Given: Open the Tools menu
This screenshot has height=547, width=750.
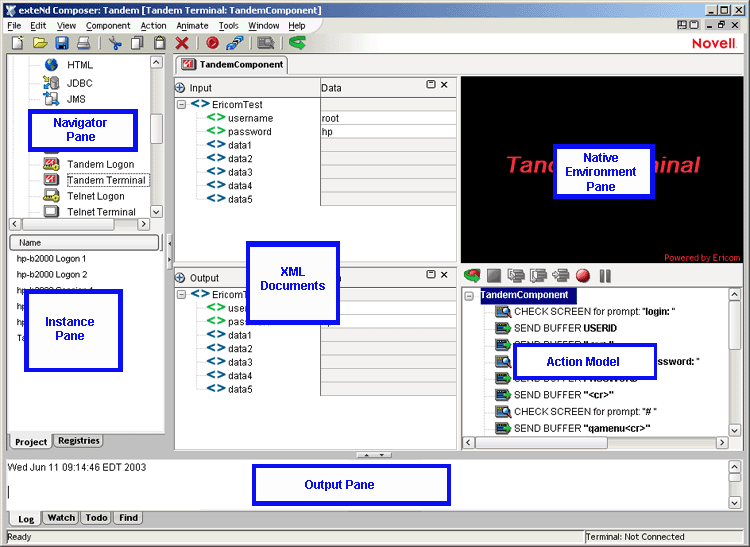Looking at the screenshot, I should click(x=229, y=25).
